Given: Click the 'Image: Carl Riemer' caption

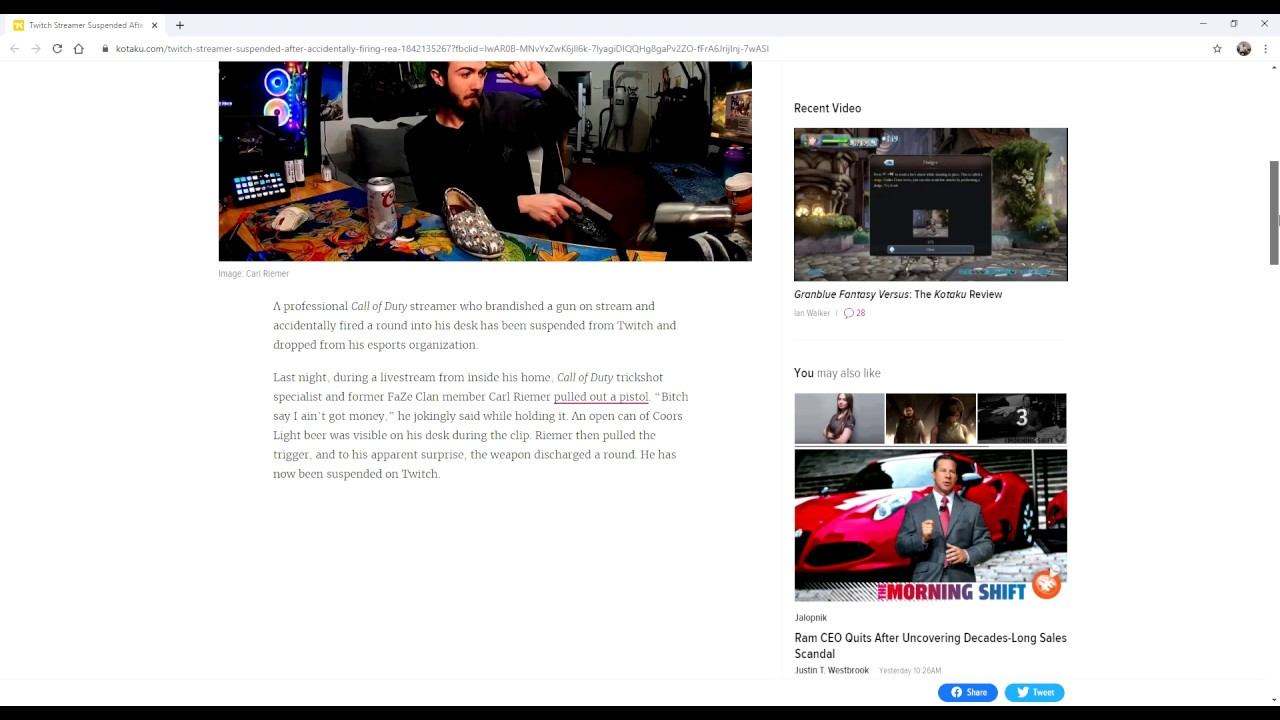Looking at the screenshot, I should click(x=254, y=274).
